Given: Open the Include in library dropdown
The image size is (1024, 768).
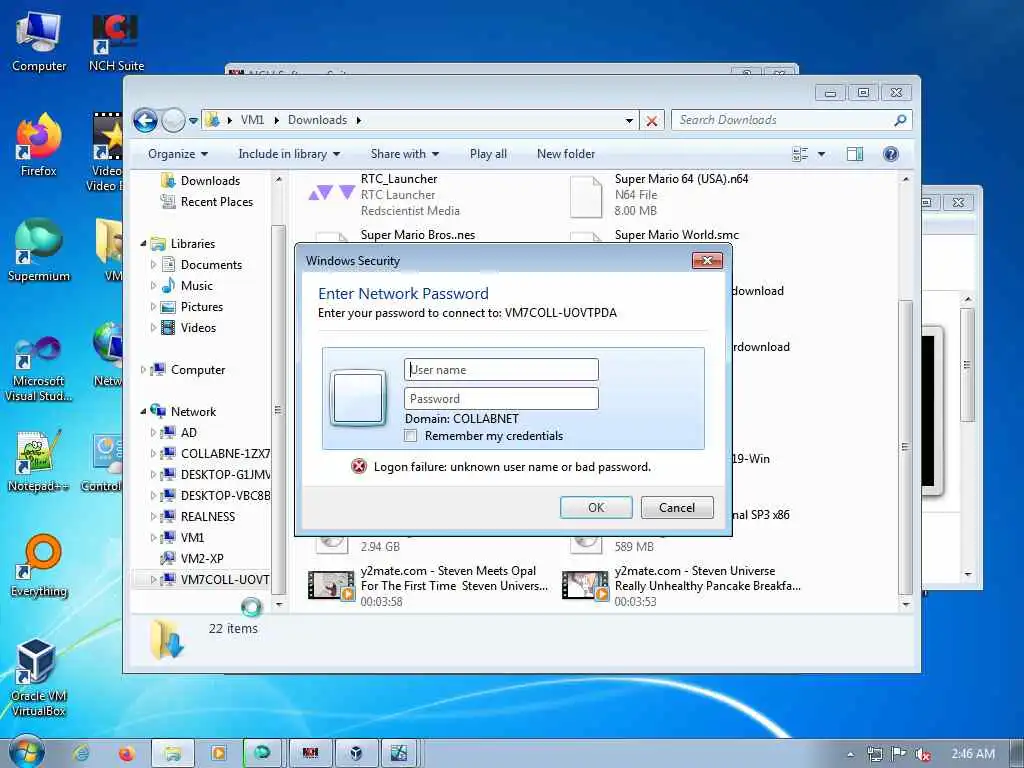Looking at the screenshot, I should tap(289, 154).
